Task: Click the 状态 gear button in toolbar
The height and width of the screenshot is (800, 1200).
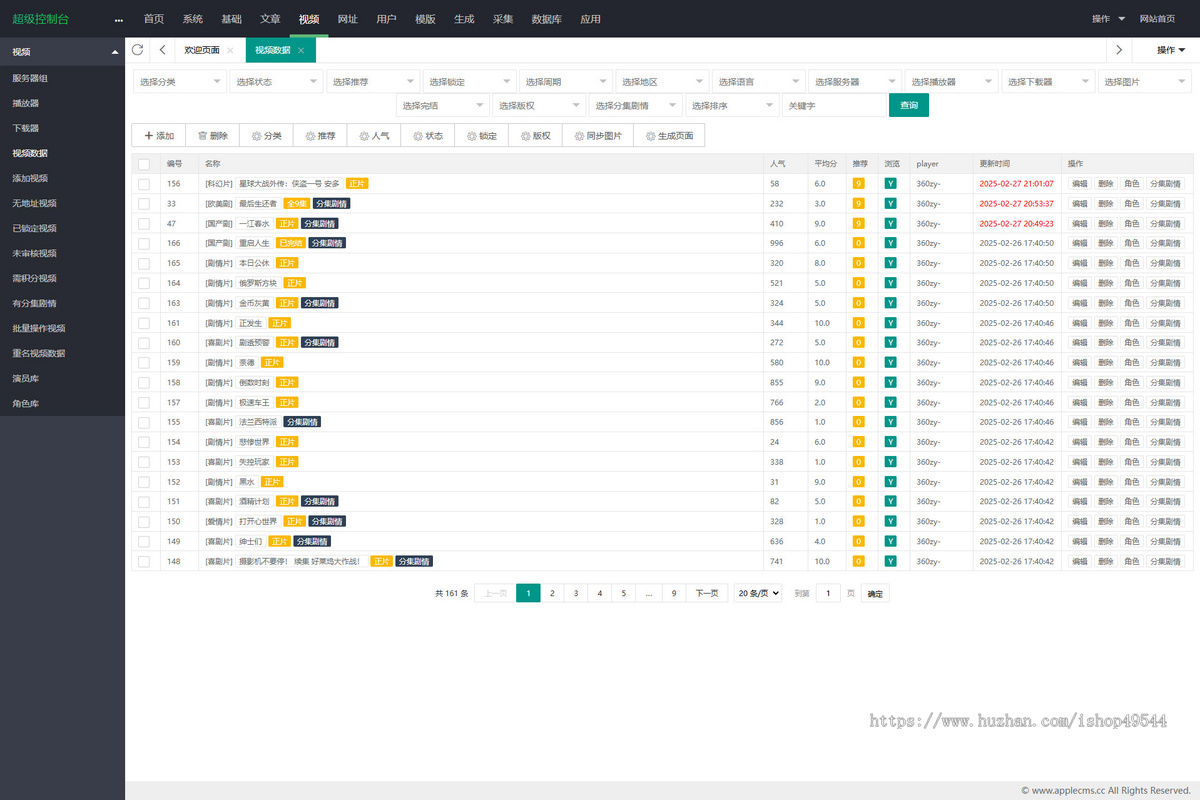Action: [428, 135]
